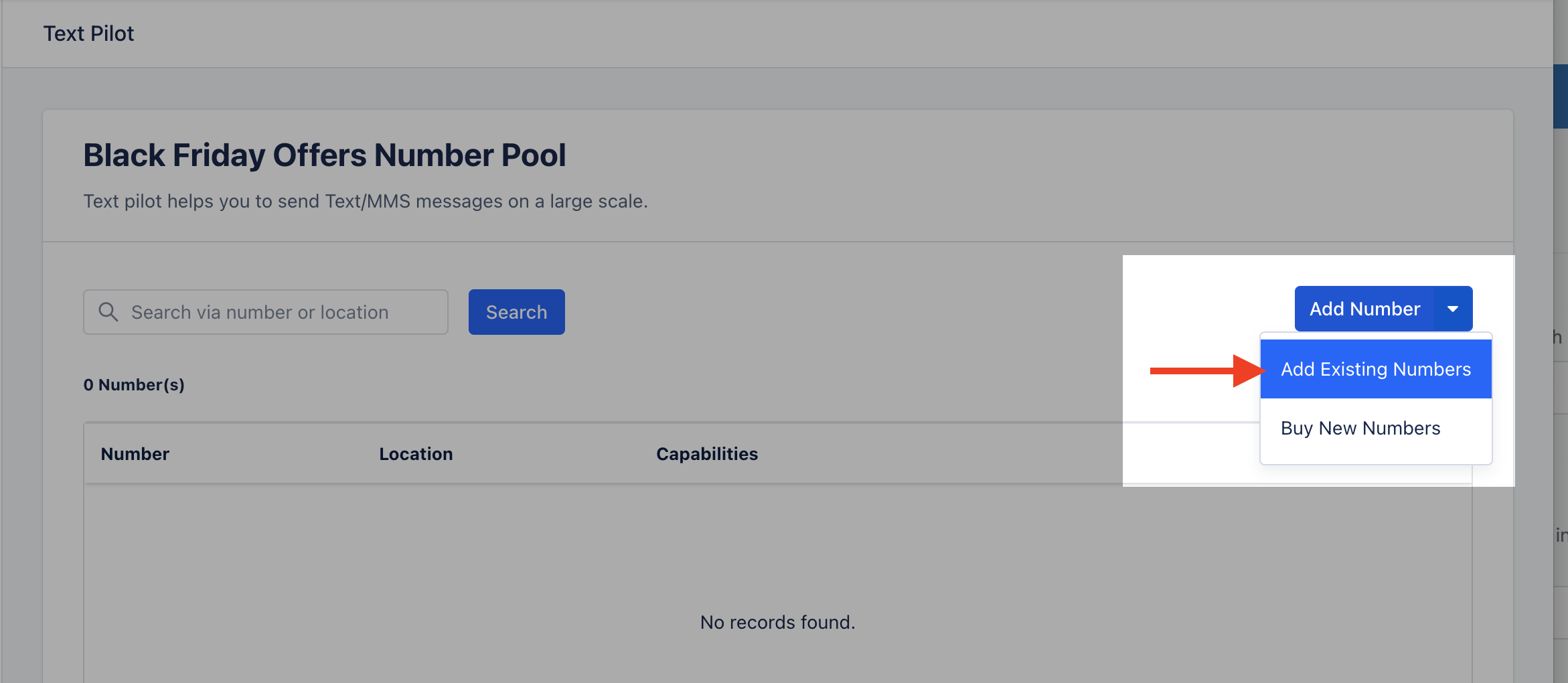Click the Text Pilot title in the header
Screen dimensions: 1568x683
pos(88,33)
